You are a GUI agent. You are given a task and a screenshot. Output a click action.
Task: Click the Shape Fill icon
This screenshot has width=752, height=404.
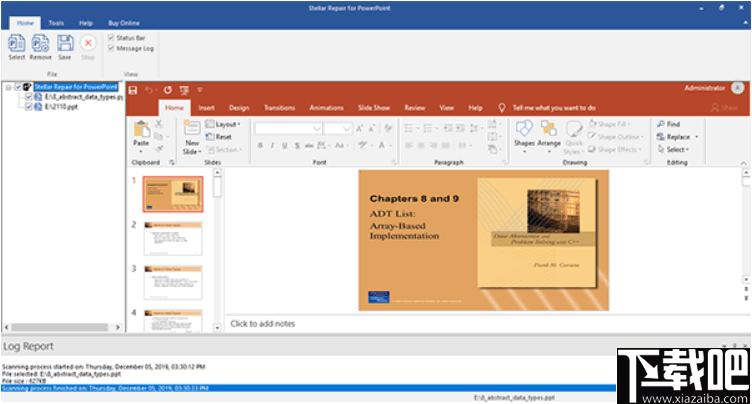click(x=593, y=124)
